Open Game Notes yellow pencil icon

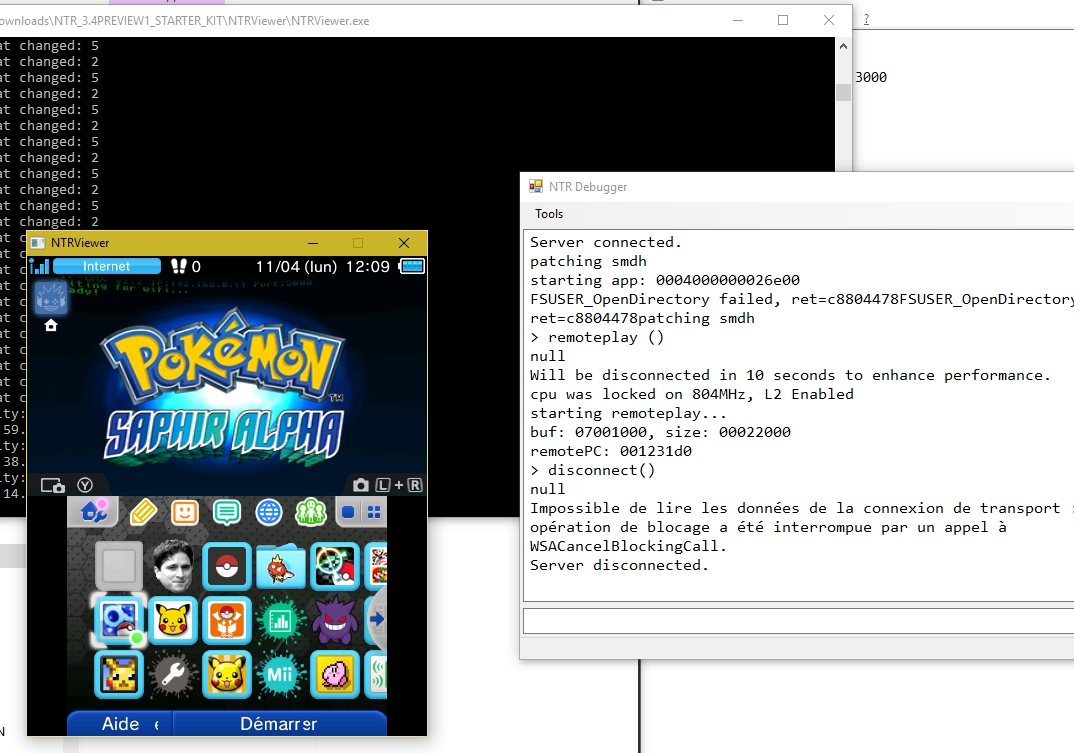tap(142, 513)
